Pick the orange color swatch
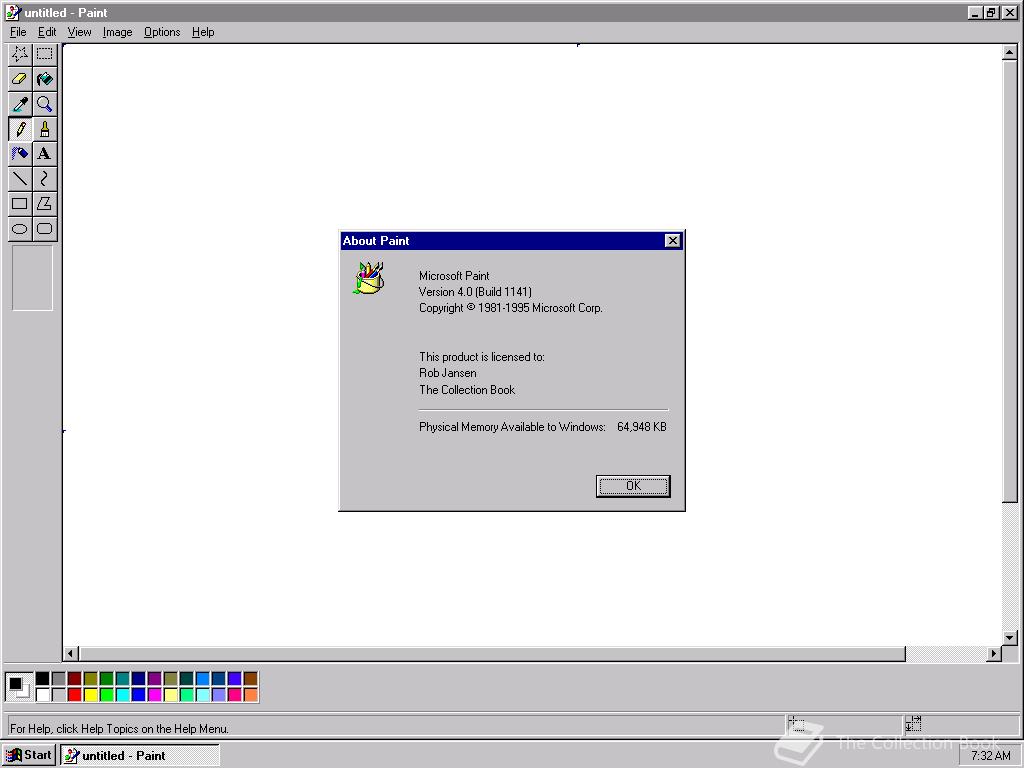This screenshot has width=1024, height=768. coord(250,694)
